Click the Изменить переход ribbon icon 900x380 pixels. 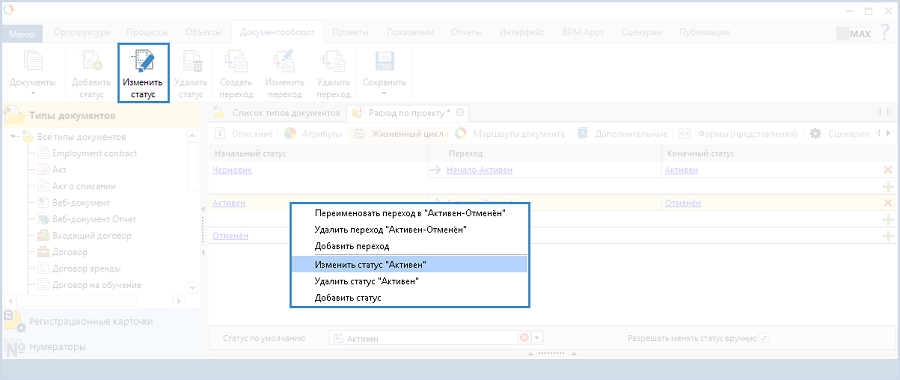(284, 62)
